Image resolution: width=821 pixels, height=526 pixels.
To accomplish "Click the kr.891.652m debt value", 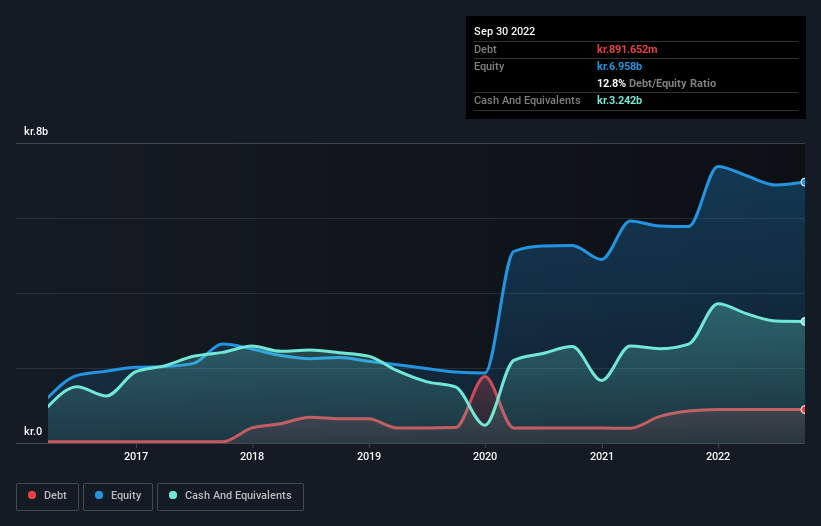I will (627, 49).
